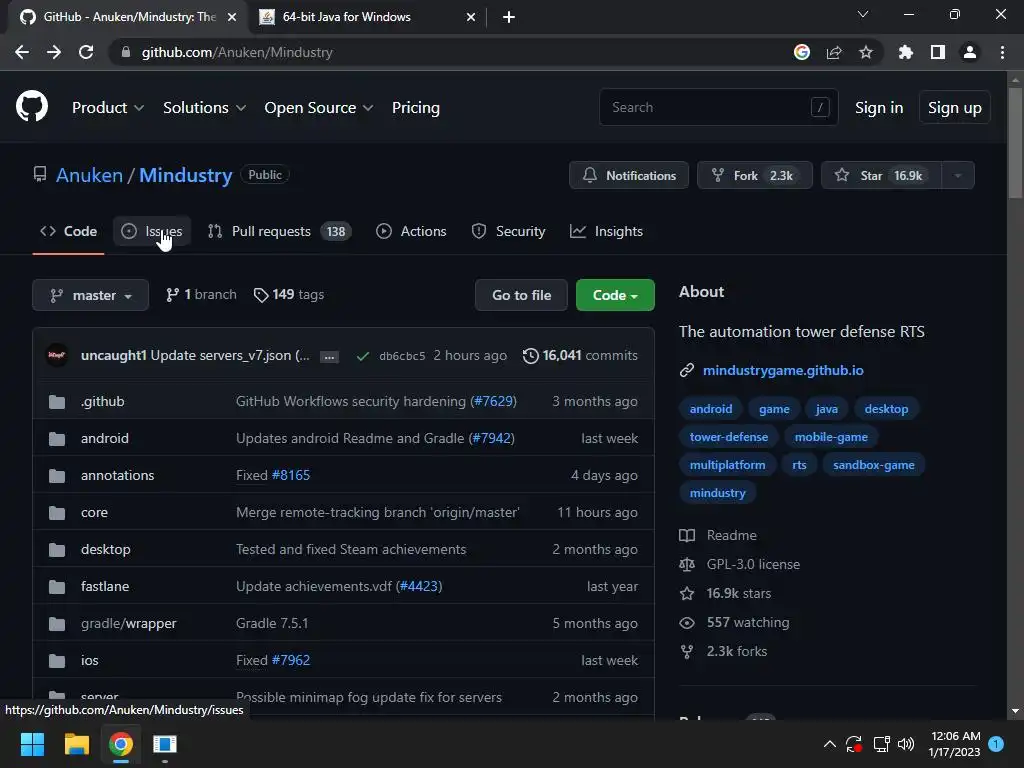Open the volume icon in system tray
Viewport: 1024px width, 768px height.
(x=906, y=744)
